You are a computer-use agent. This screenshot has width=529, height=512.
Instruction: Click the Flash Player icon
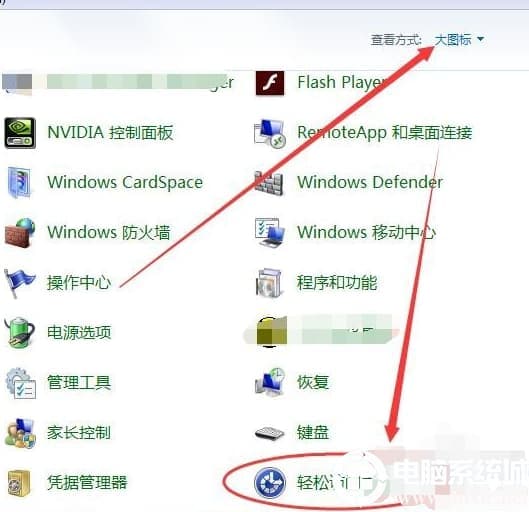click(x=270, y=83)
